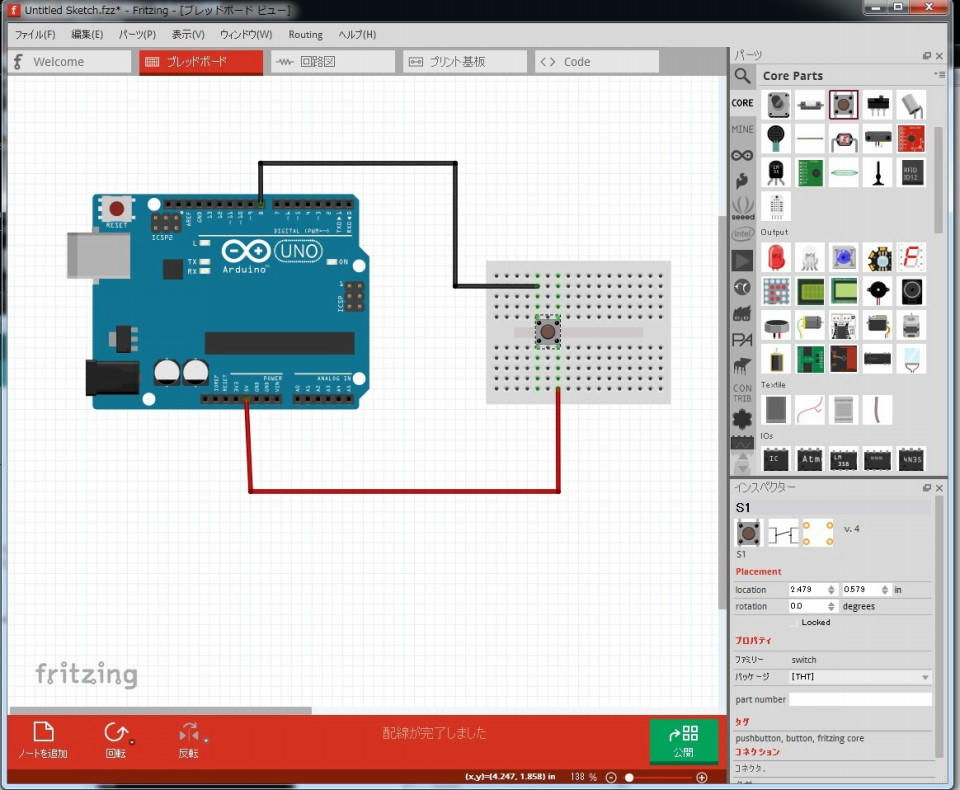Pick the rotary potentiometer part
Image resolution: width=960 pixels, height=790 pixels.
777,105
